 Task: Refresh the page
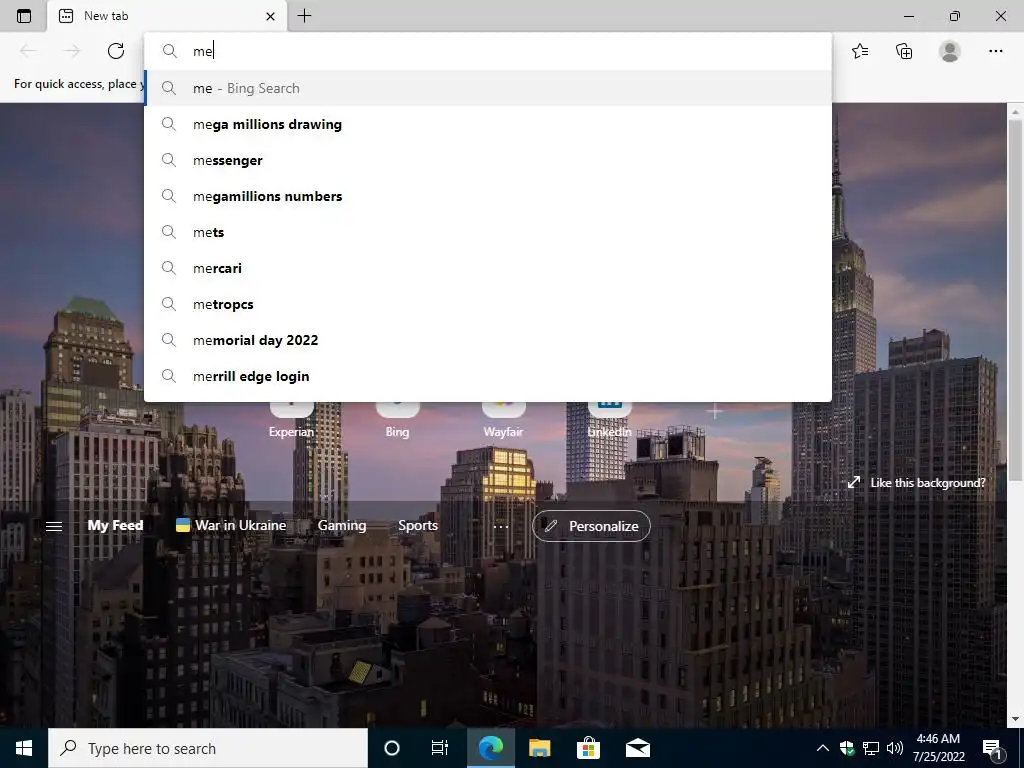tap(116, 51)
